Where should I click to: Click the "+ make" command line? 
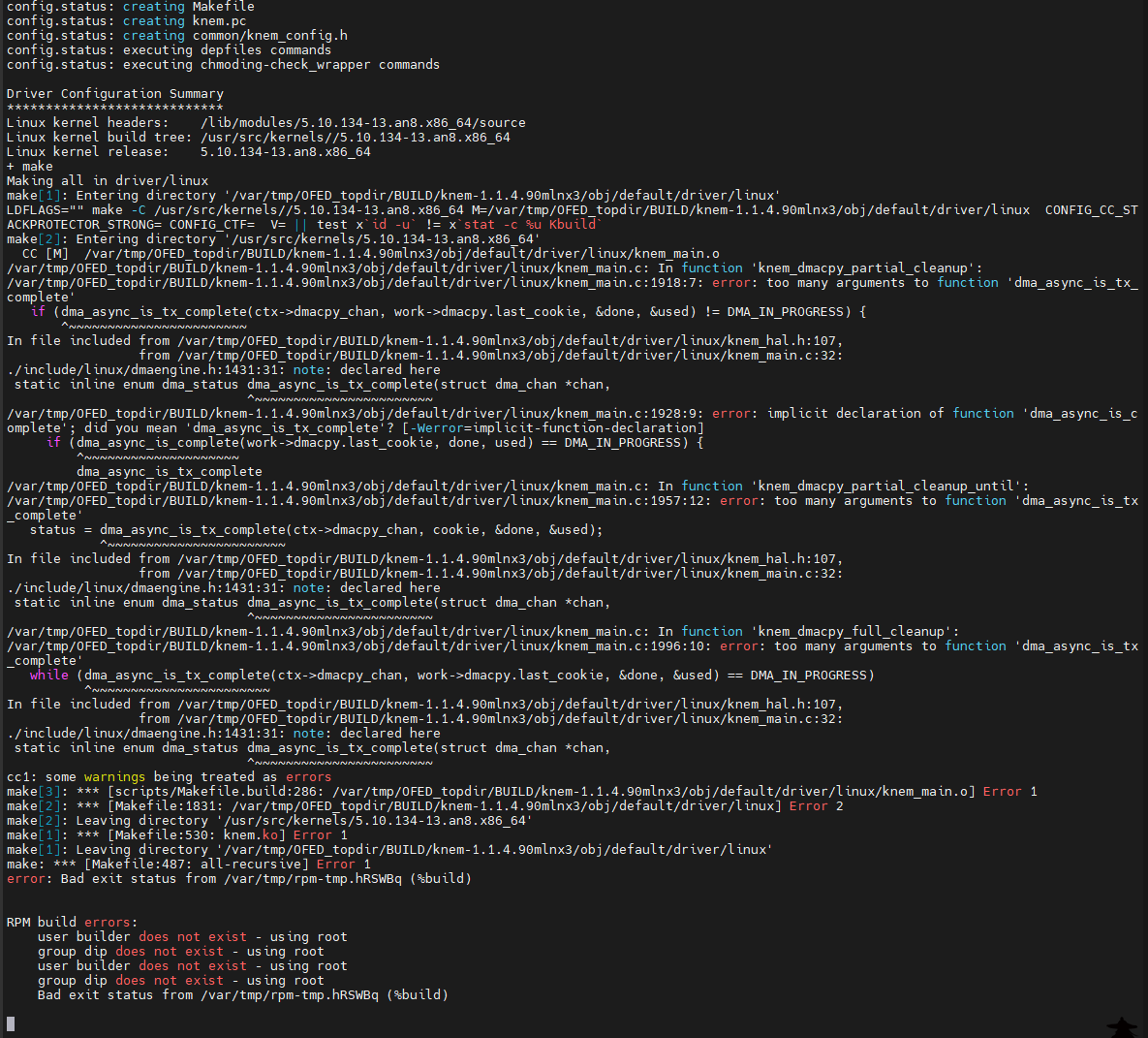tap(29, 167)
